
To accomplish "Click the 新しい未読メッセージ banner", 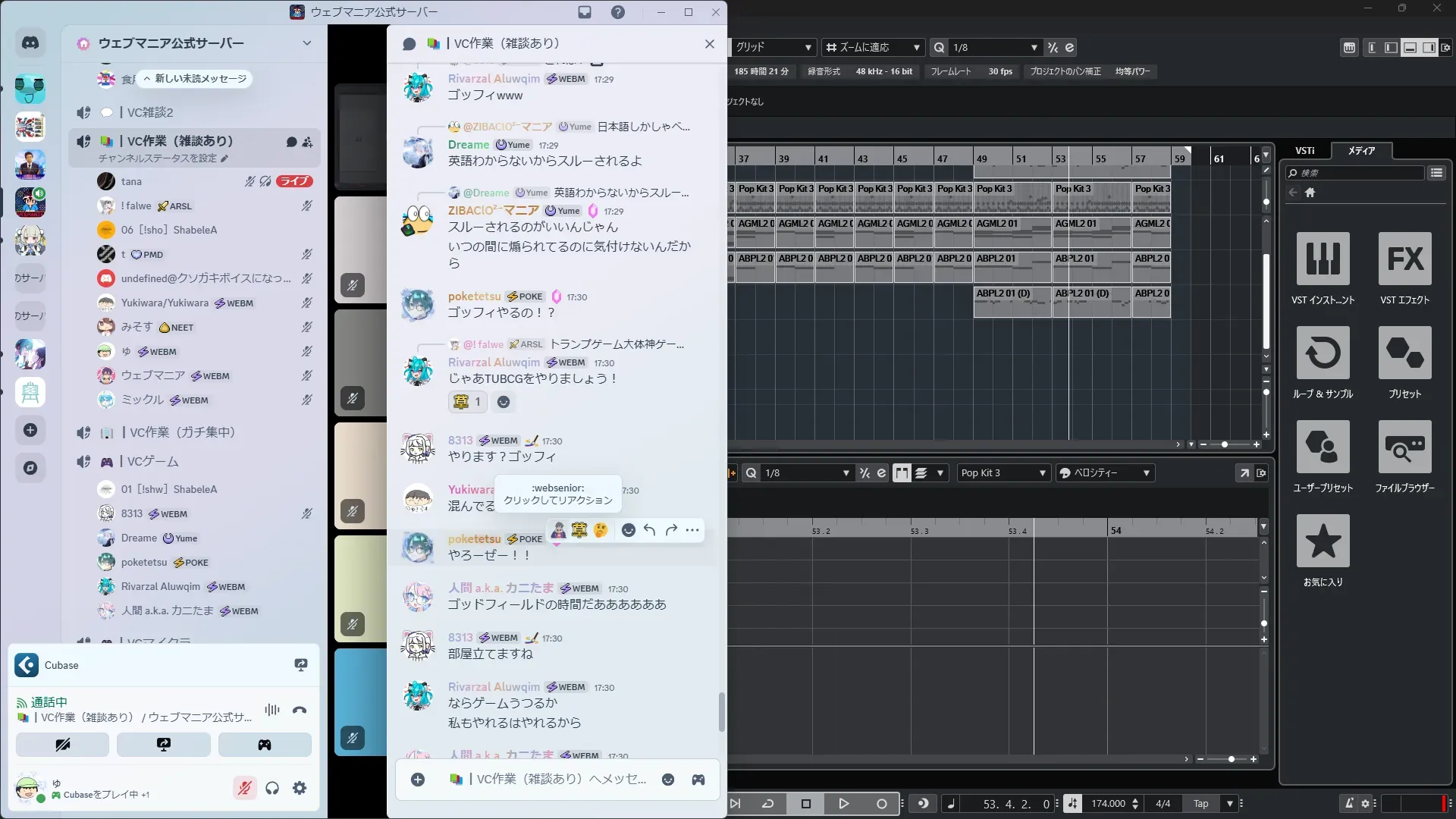I will pyautogui.click(x=196, y=79).
